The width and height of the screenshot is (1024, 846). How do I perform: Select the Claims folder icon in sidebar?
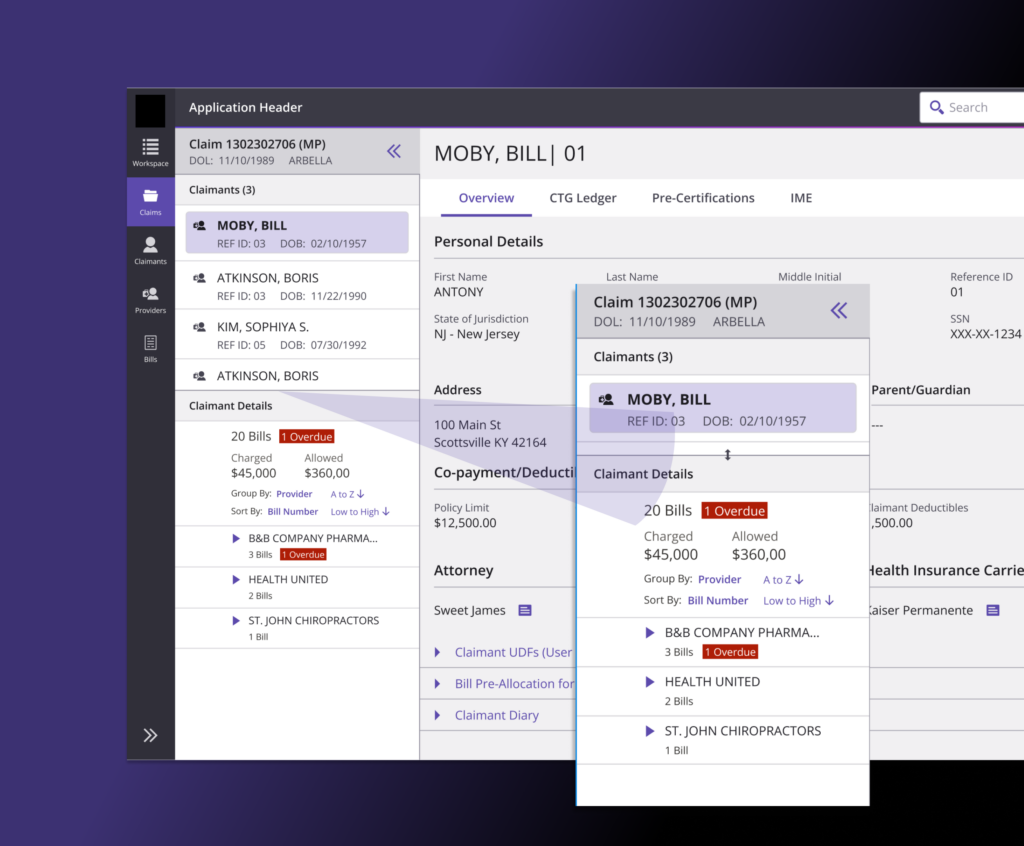click(x=150, y=201)
